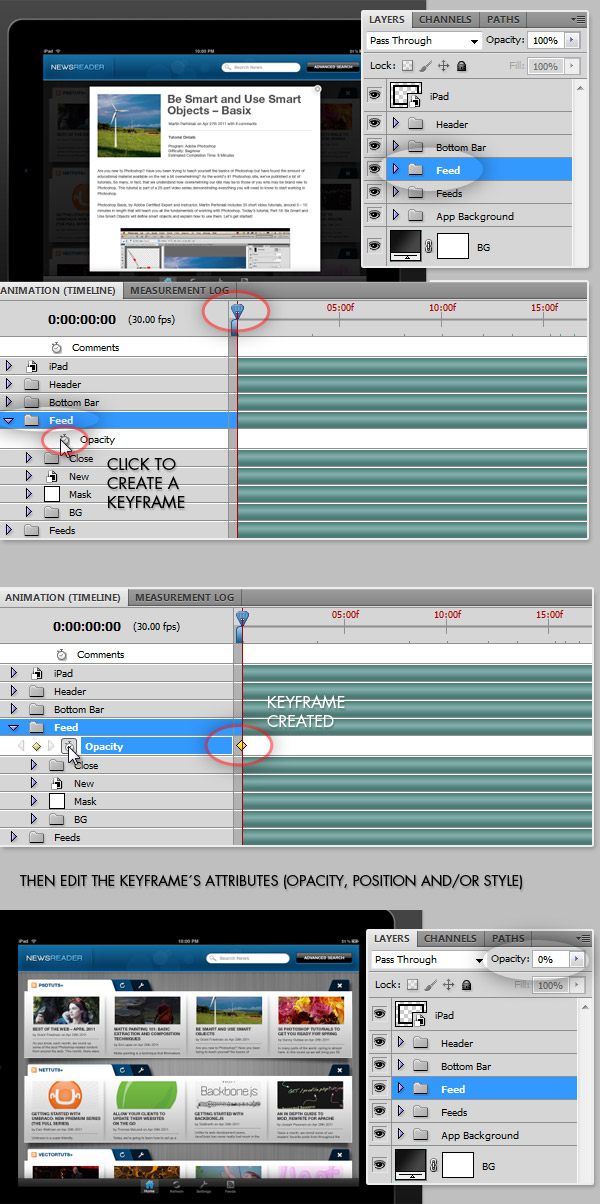Screen dimensions: 600x1204
Task: Open Measurement Log tab in lower timeline panel
Action: click(x=184, y=597)
